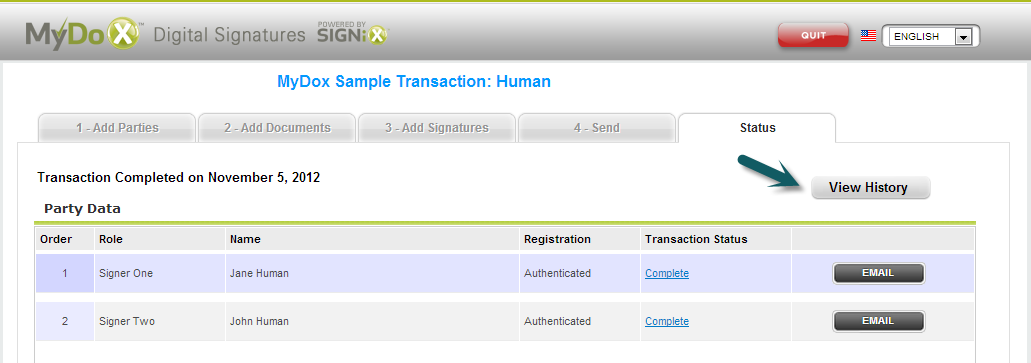Select the 4 - Send tab

coord(596,128)
